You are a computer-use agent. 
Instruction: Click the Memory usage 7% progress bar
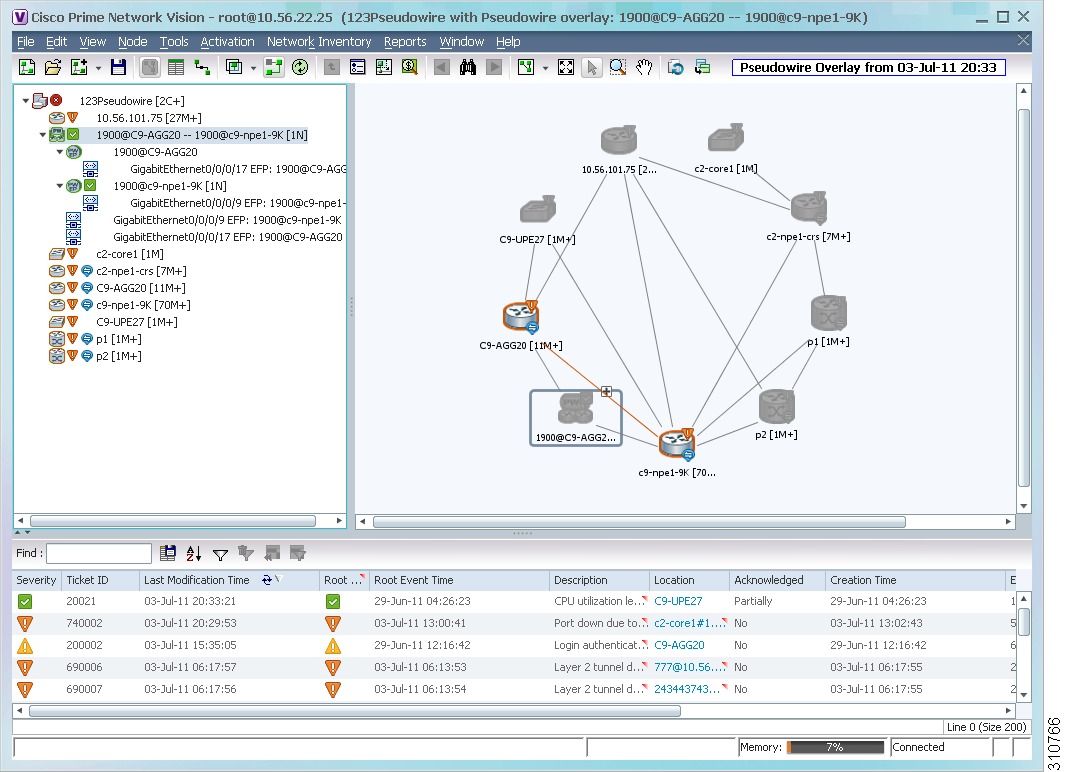pos(835,747)
